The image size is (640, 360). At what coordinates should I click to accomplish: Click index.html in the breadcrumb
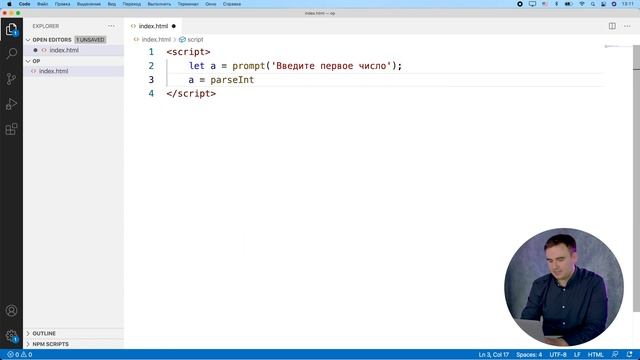156,40
